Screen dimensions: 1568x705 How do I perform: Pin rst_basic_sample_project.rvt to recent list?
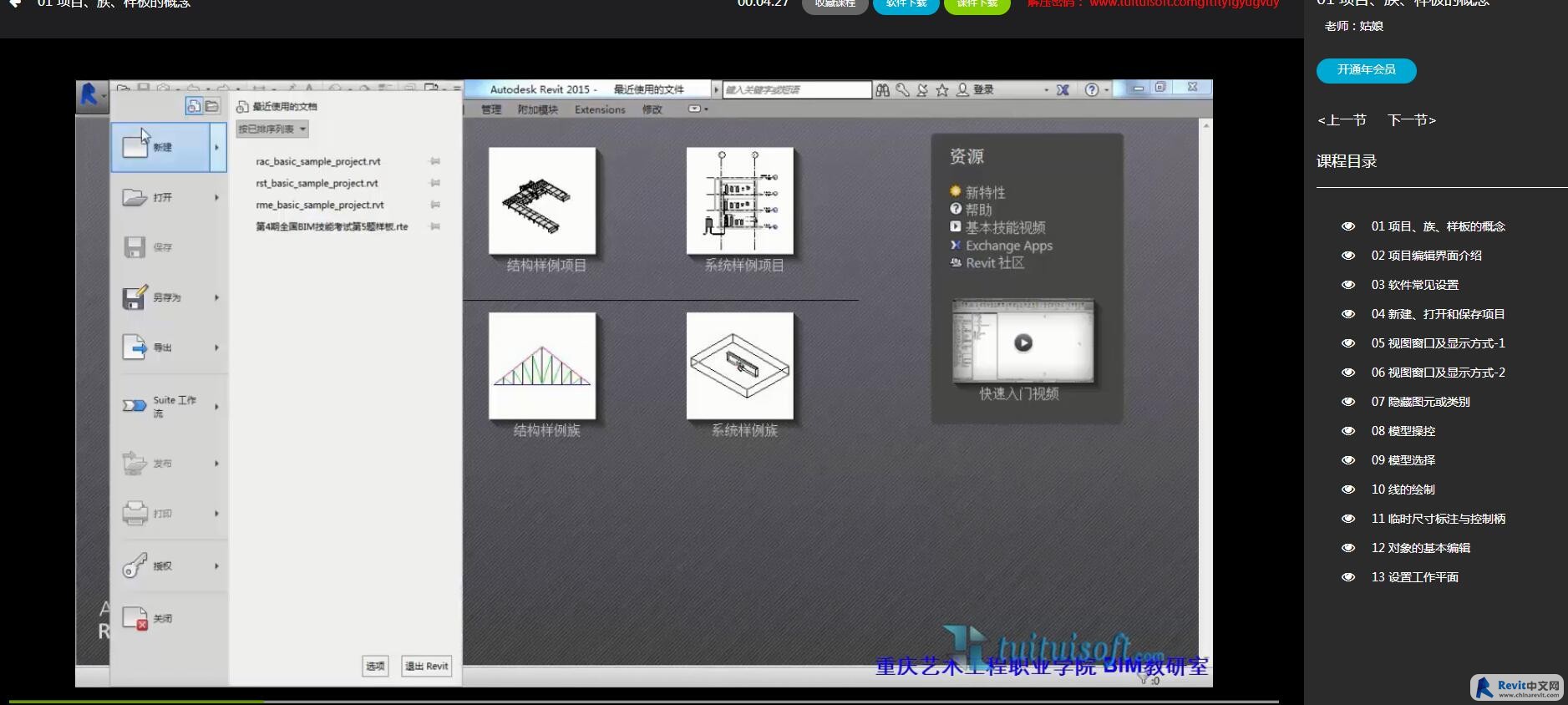(435, 183)
